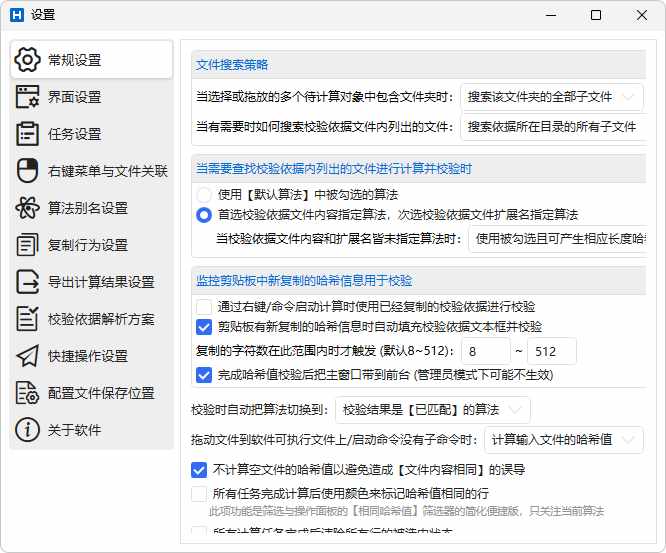The width and height of the screenshot is (666, 553).
Task: Select the mouse icon for 右键菜单与文件关联
Action: tap(28, 171)
